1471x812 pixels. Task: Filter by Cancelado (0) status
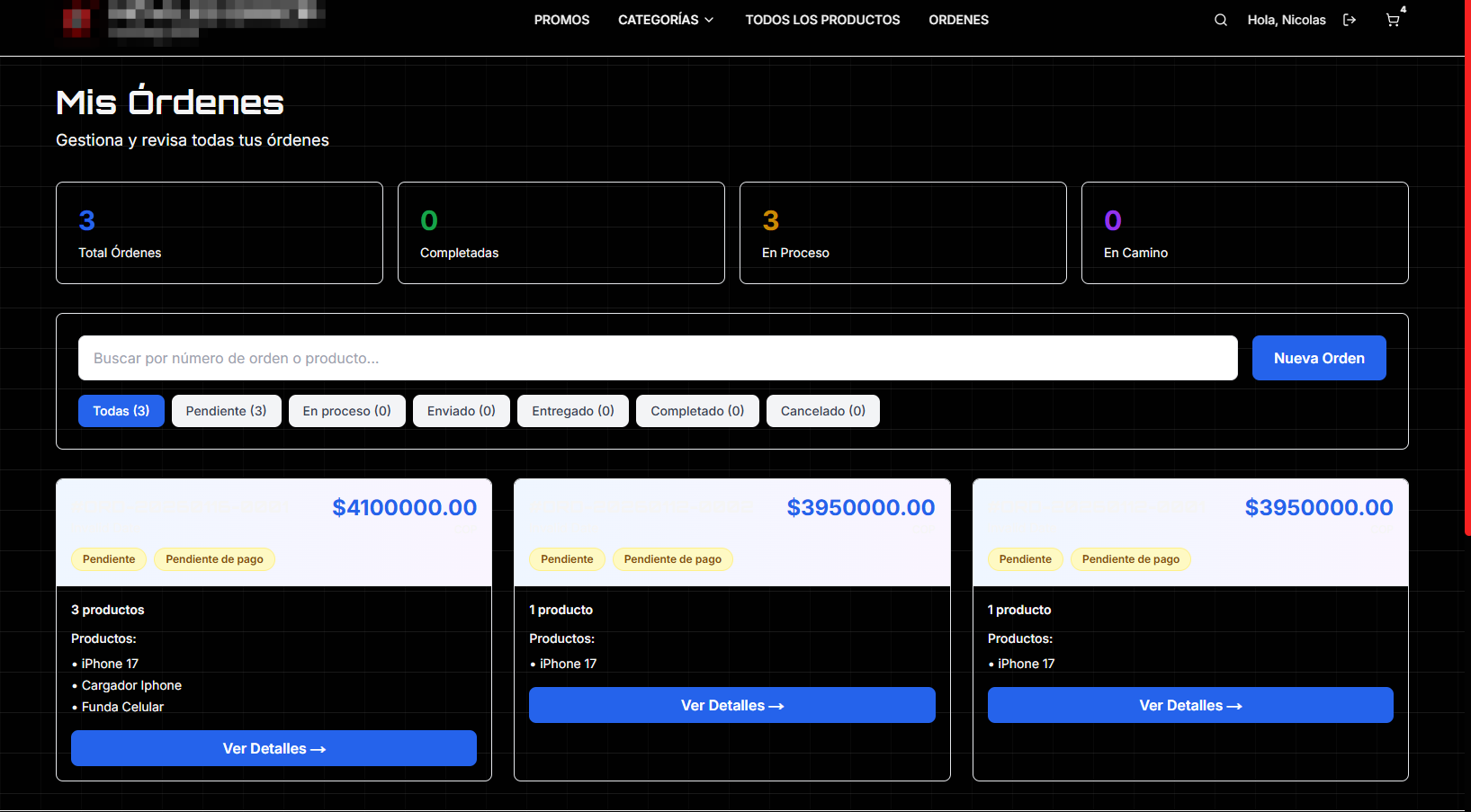(822, 411)
